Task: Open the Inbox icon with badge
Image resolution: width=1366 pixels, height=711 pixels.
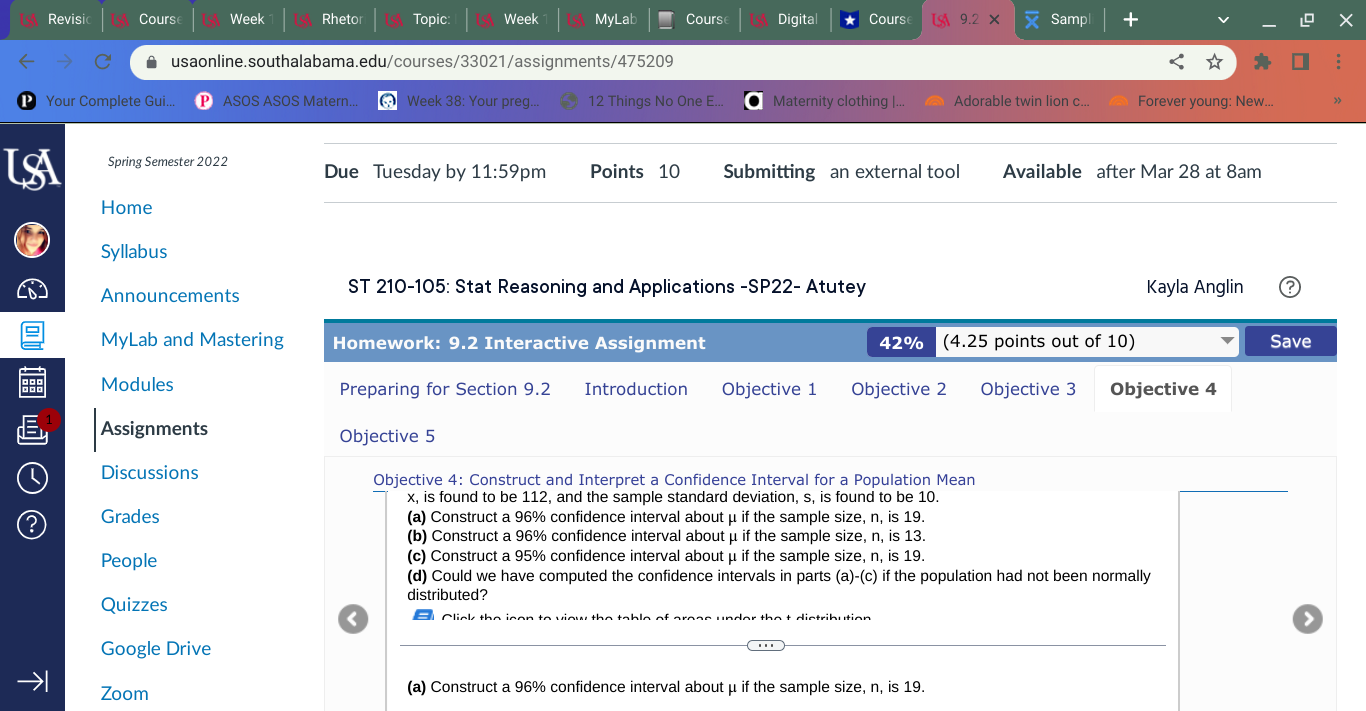Action: 32,429
